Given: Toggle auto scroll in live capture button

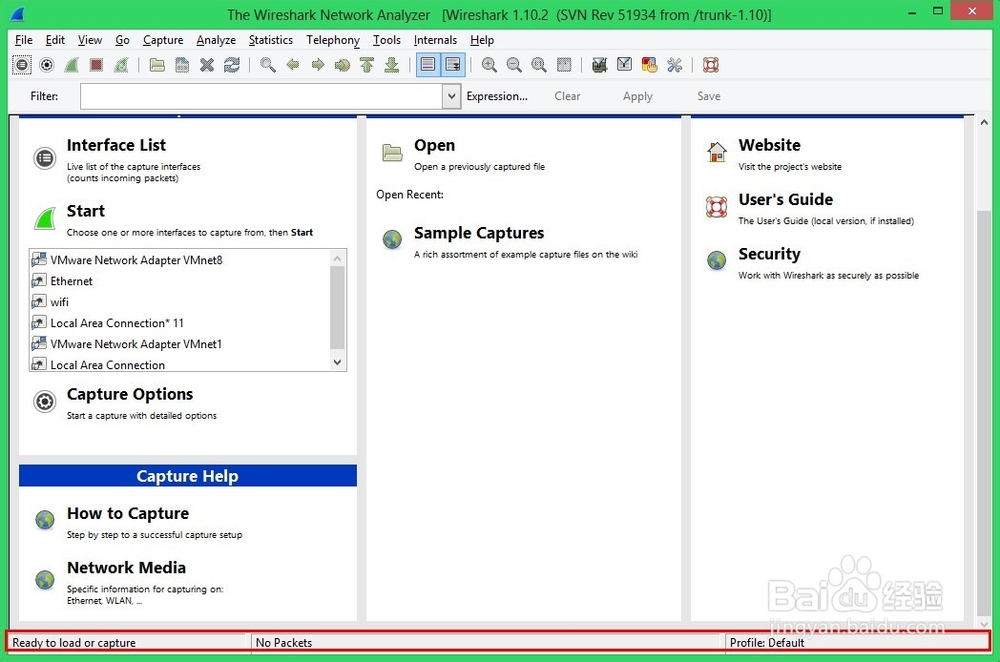Looking at the screenshot, I should pyautogui.click(x=453, y=64).
